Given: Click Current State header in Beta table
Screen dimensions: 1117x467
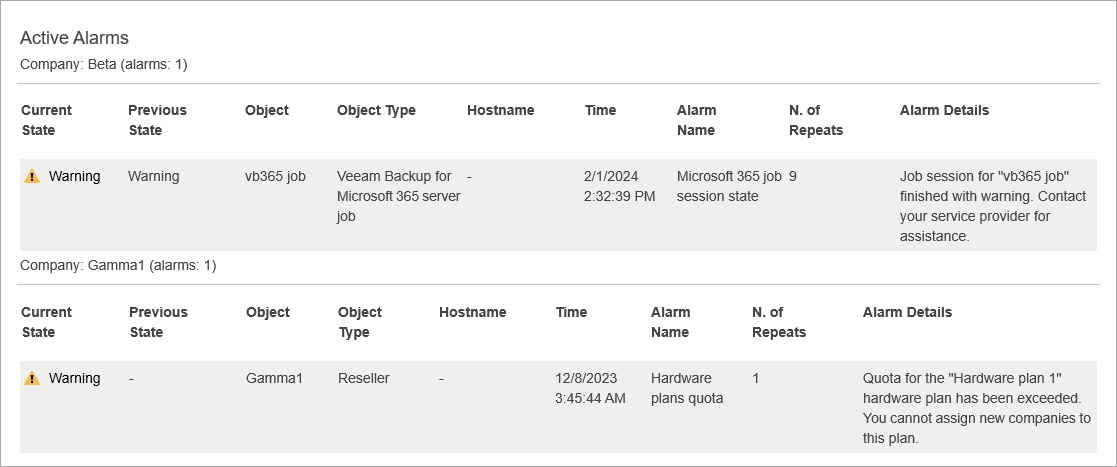Looking at the screenshot, I should (46, 120).
